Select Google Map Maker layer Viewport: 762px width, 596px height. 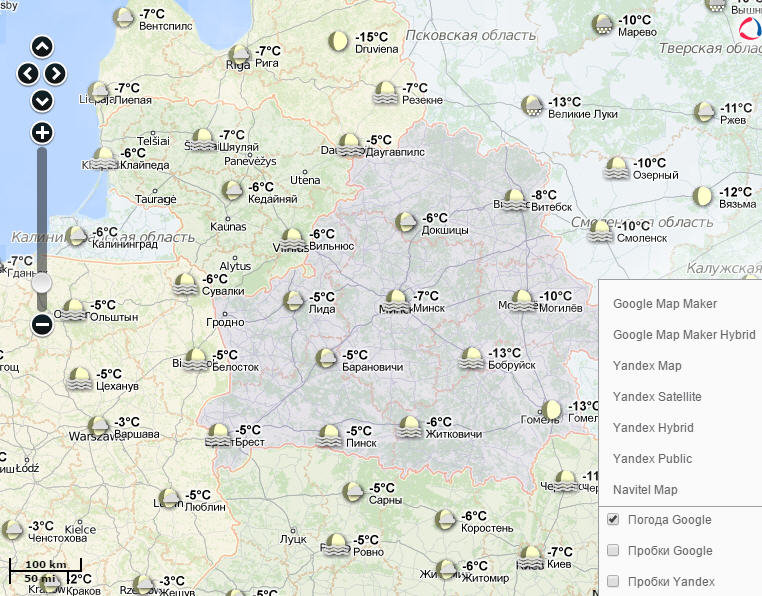664,304
